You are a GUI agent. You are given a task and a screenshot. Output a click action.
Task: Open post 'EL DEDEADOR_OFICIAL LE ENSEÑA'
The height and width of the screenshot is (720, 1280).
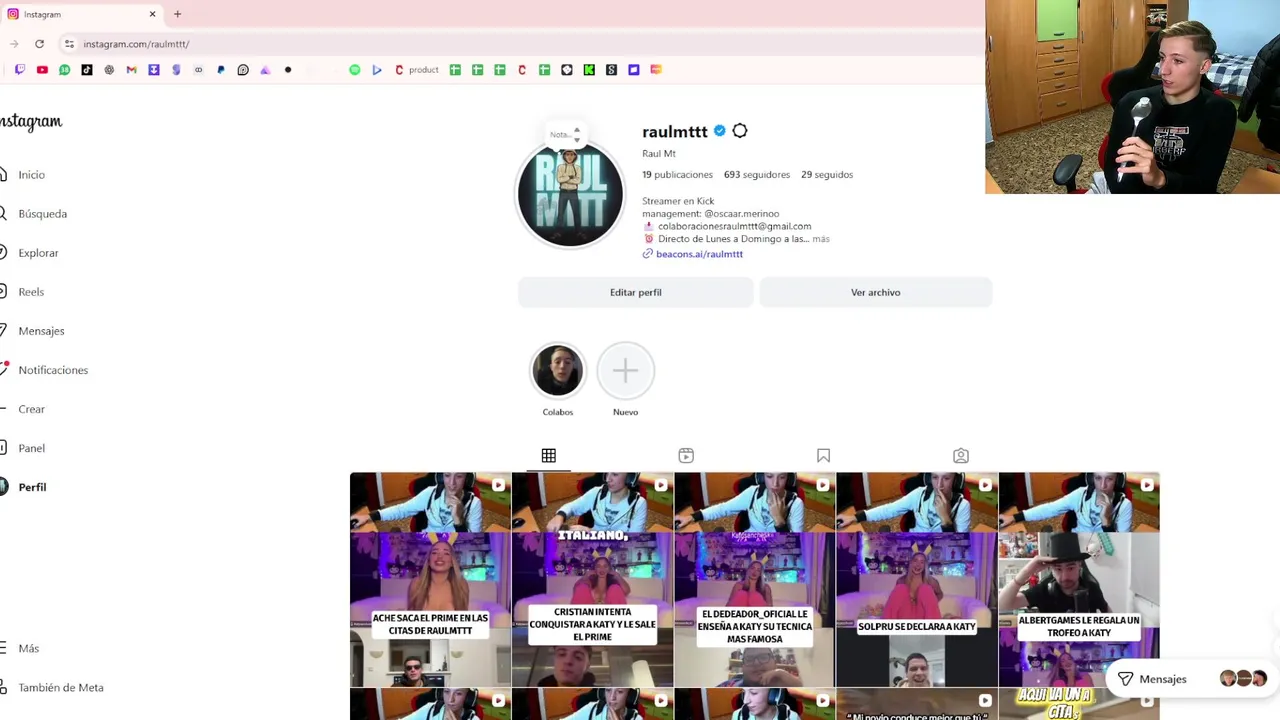coord(755,579)
